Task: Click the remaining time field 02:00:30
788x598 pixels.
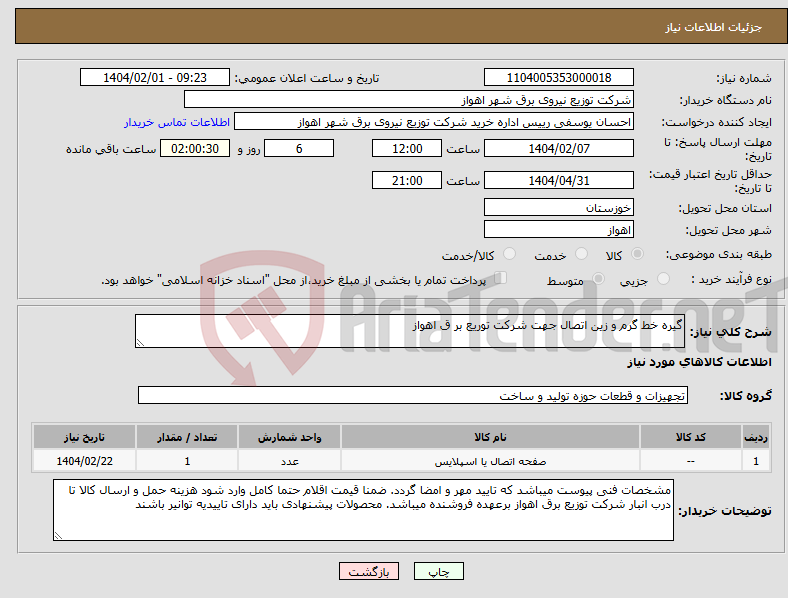Action: 195,148
